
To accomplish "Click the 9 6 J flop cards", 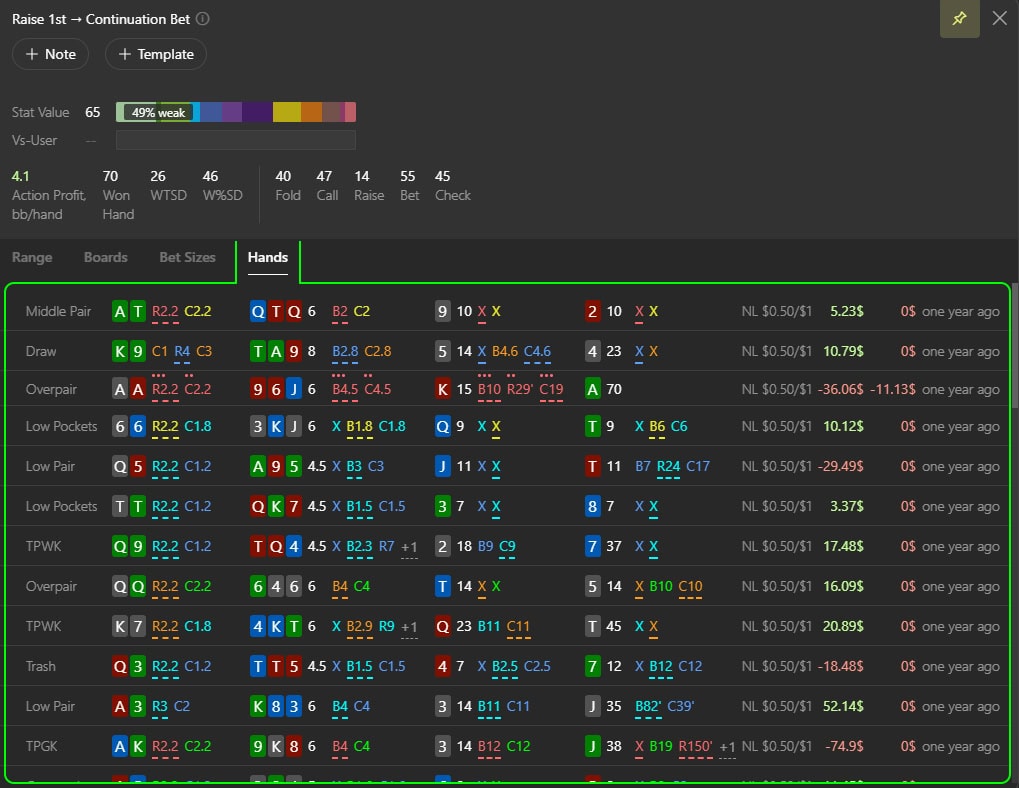I will tap(276, 389).
